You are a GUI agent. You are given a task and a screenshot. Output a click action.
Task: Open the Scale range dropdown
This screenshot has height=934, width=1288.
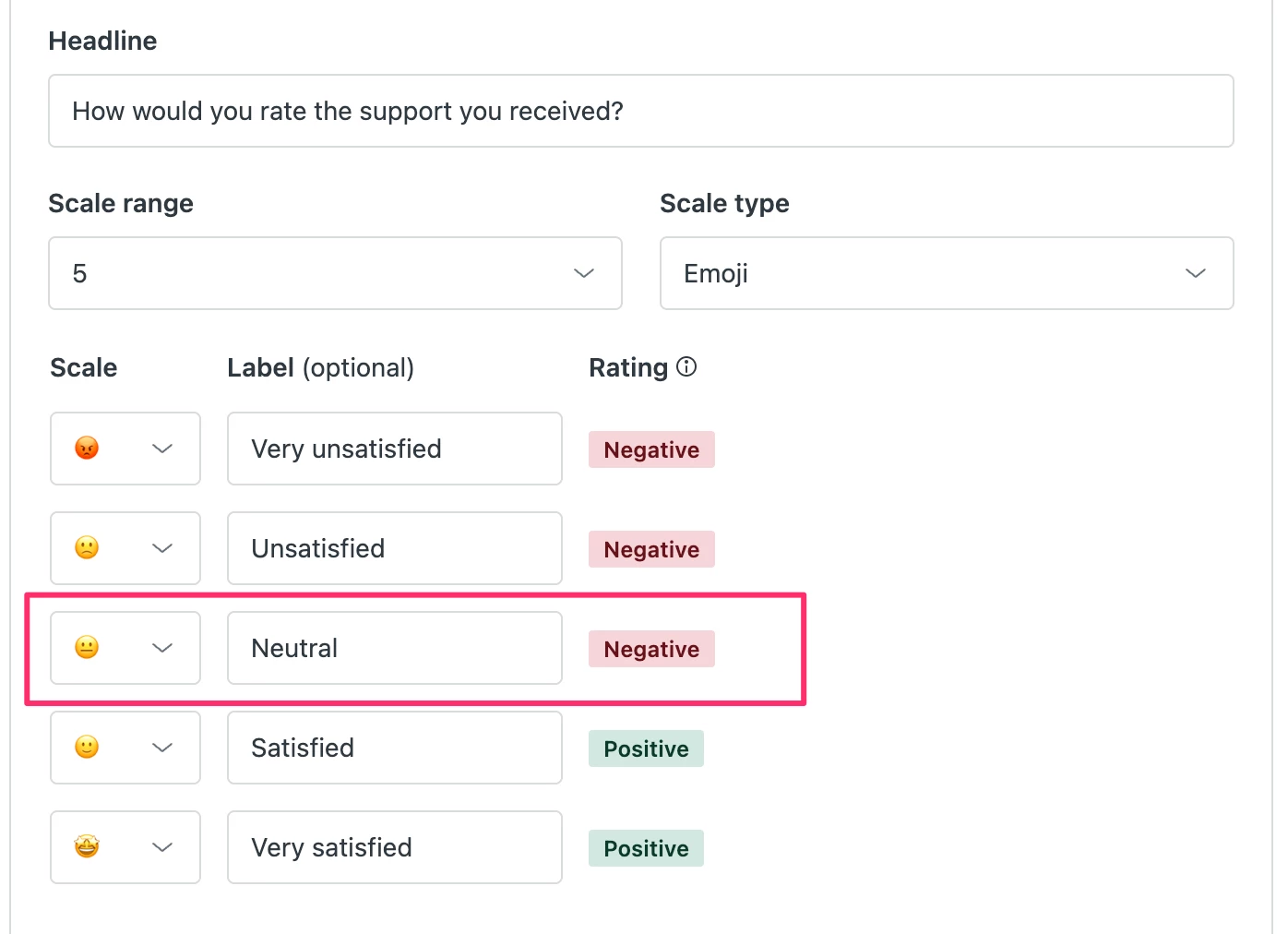pyautogui.click(x=335, y=273)
